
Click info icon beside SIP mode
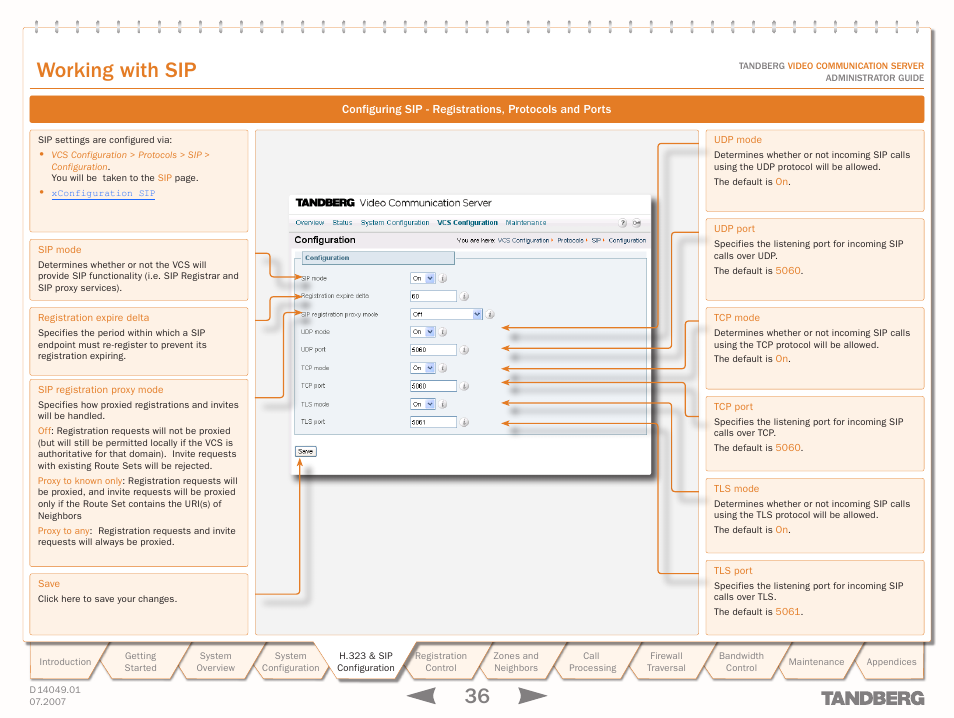pyautogui.click(x=444, y=279)
